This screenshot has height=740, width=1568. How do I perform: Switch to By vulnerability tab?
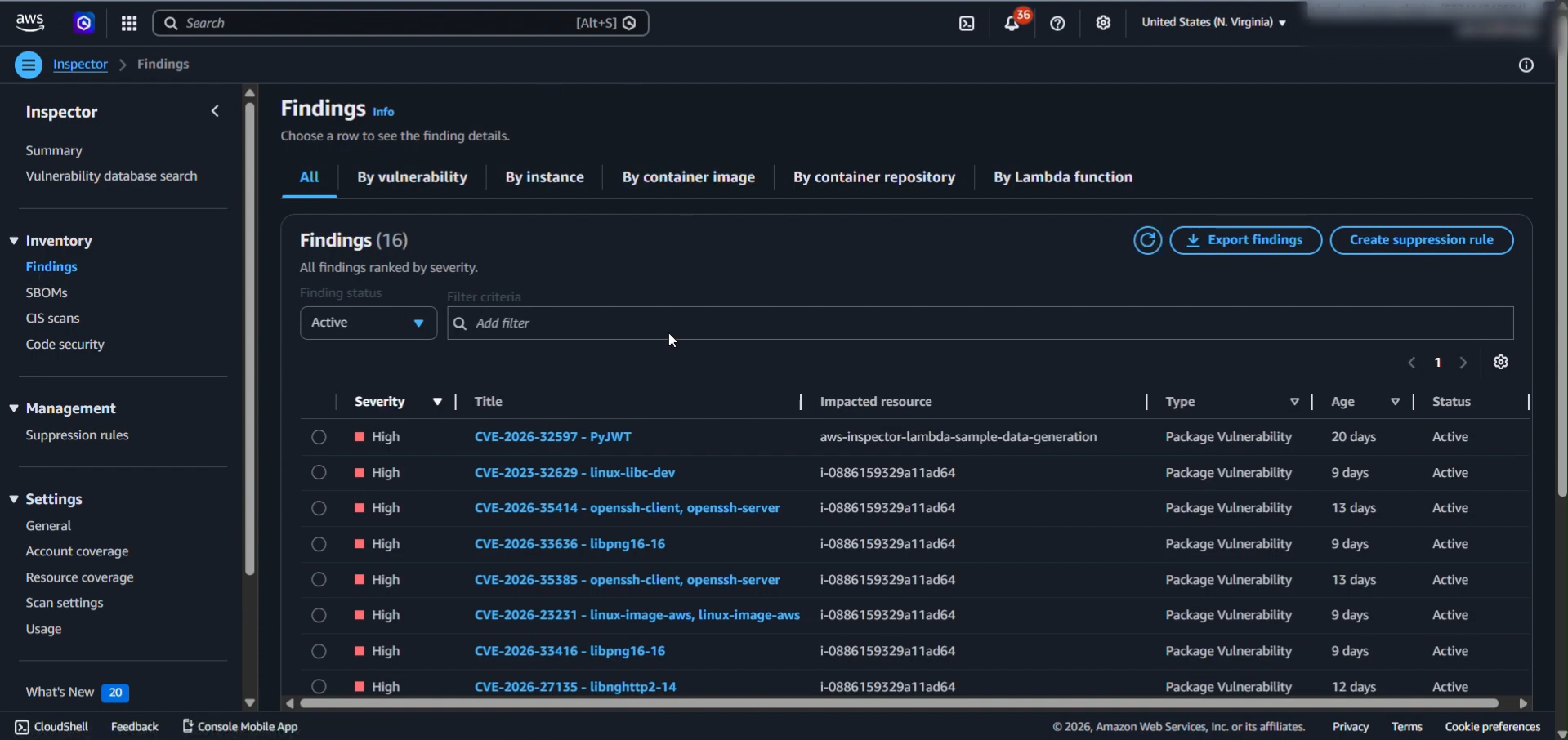(x=412, y=177)
